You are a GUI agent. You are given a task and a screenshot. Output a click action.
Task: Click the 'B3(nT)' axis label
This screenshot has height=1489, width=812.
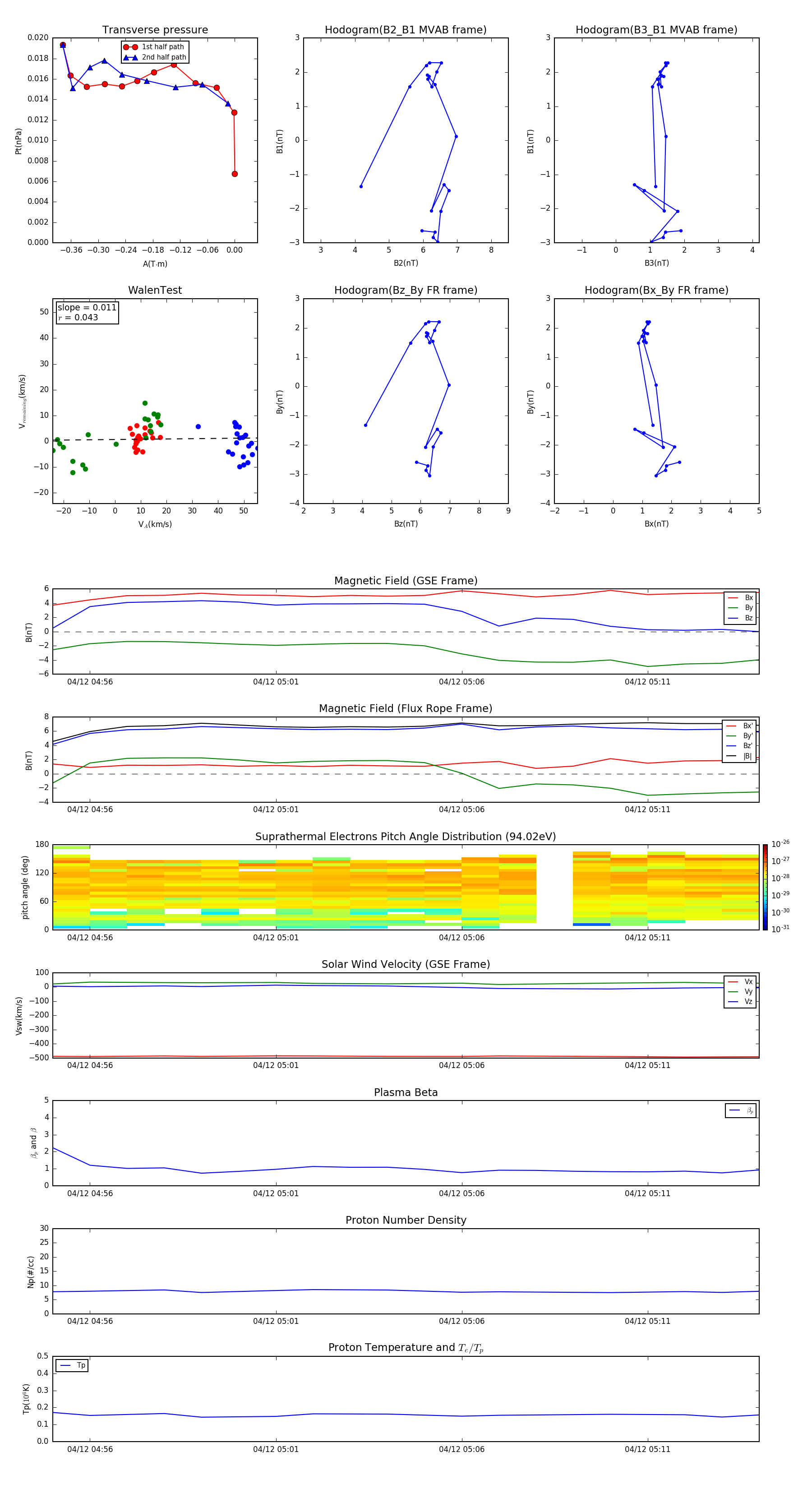656,263
